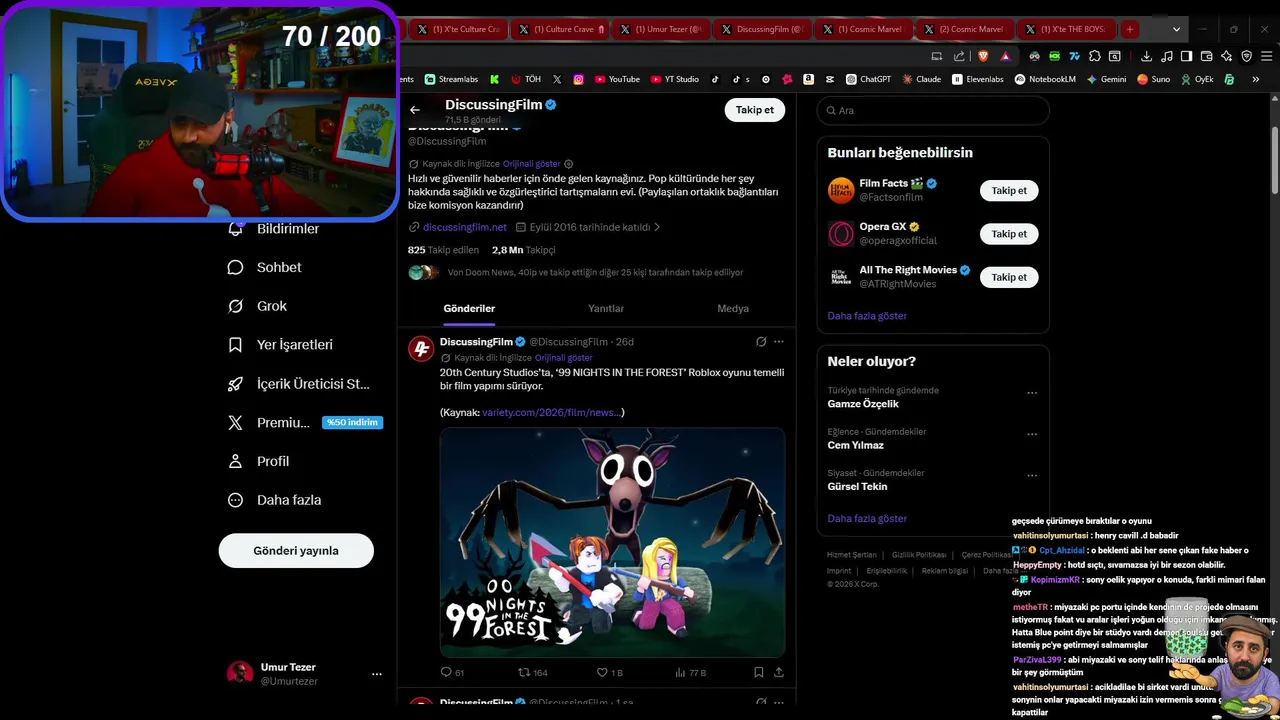
Task: Click 2,8 Mn Takipçi follower count
Action: pos(523,250)
